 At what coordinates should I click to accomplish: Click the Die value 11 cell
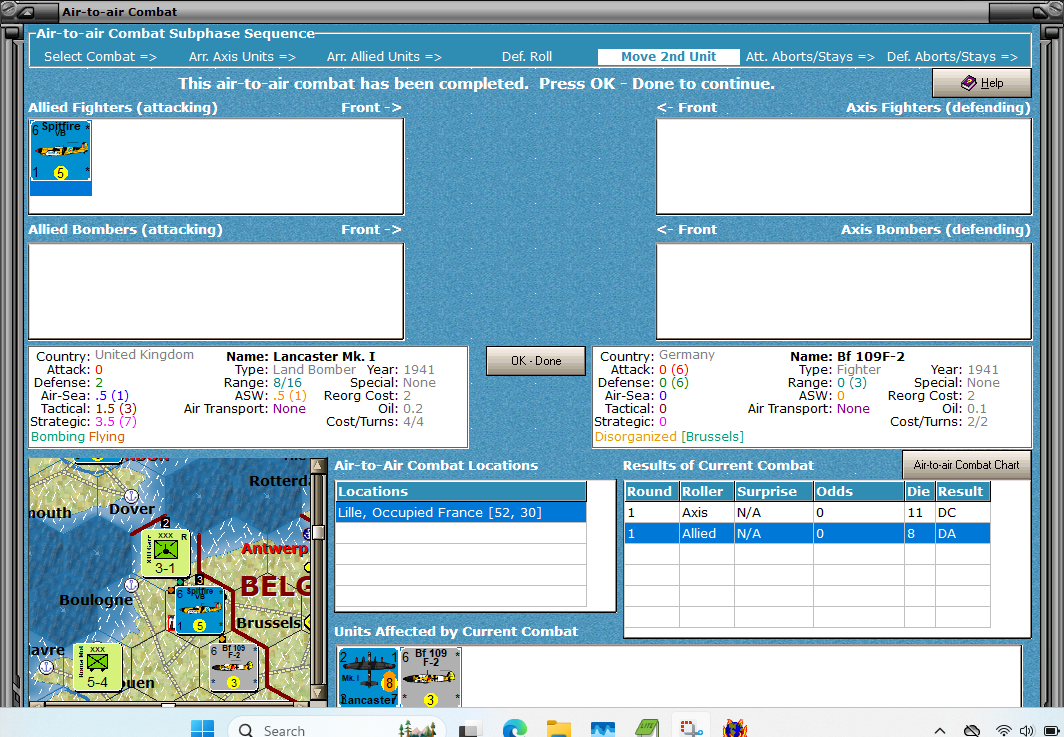[919, 512]
